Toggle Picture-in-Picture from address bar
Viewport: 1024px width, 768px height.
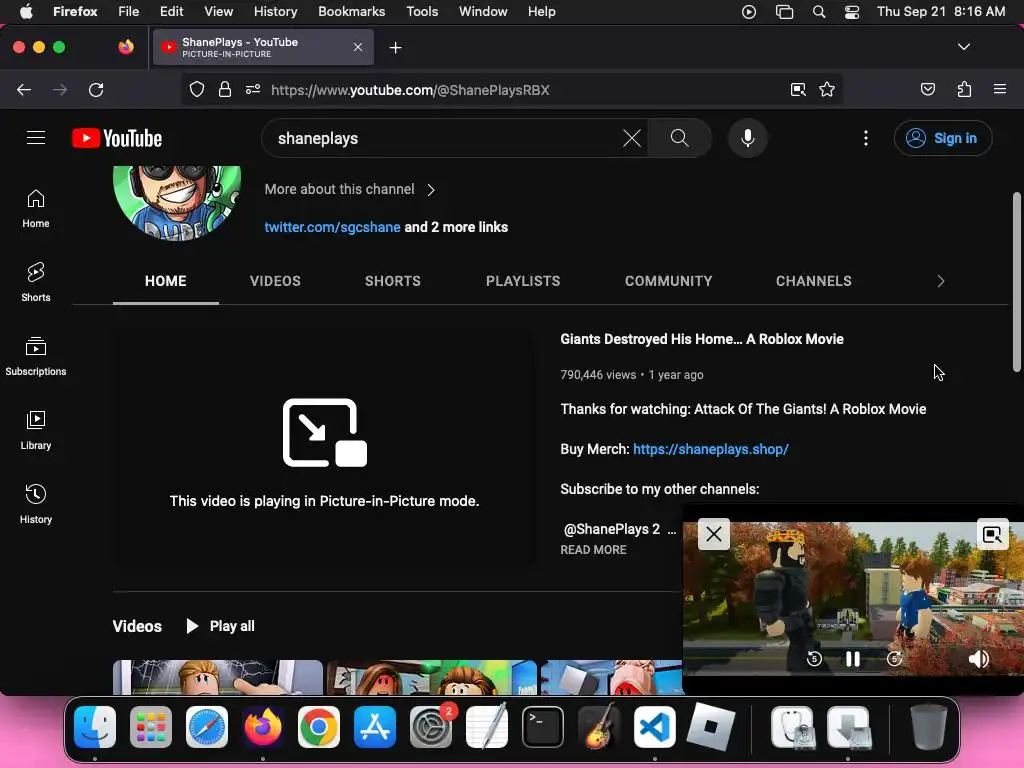tap(798, 89)
